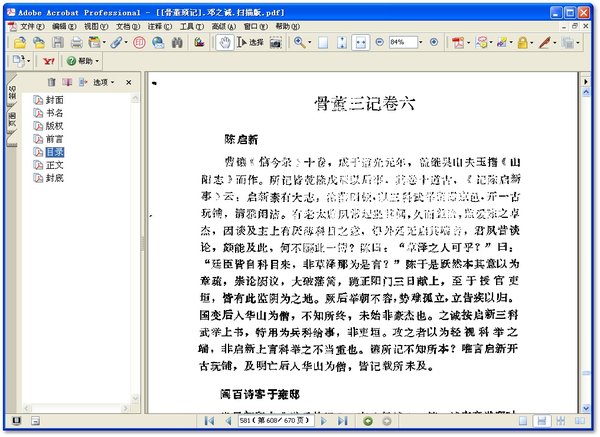Click the Fit Width icon
Image resolution: width=600 pixels, height=437 pixels.
[x=360, y=42]
